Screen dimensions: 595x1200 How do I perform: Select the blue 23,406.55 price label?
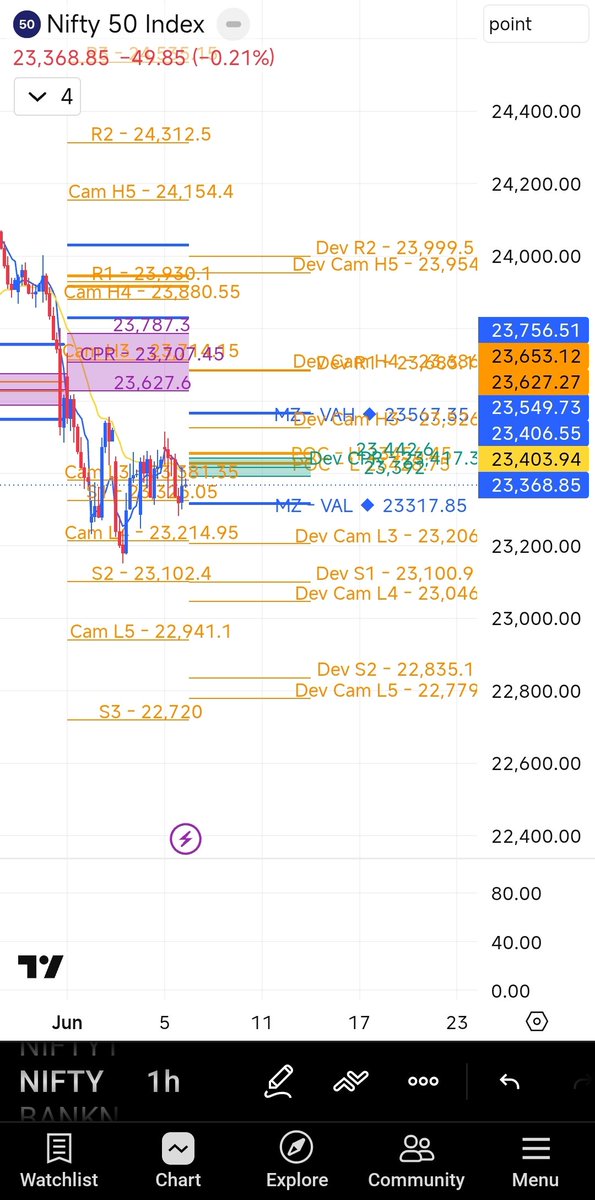pos(534,433)
